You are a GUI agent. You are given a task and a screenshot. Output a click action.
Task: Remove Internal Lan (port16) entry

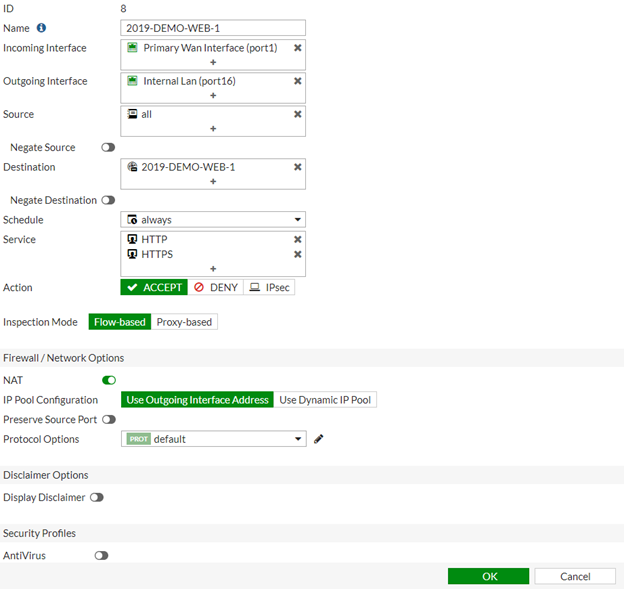[297, 81]
